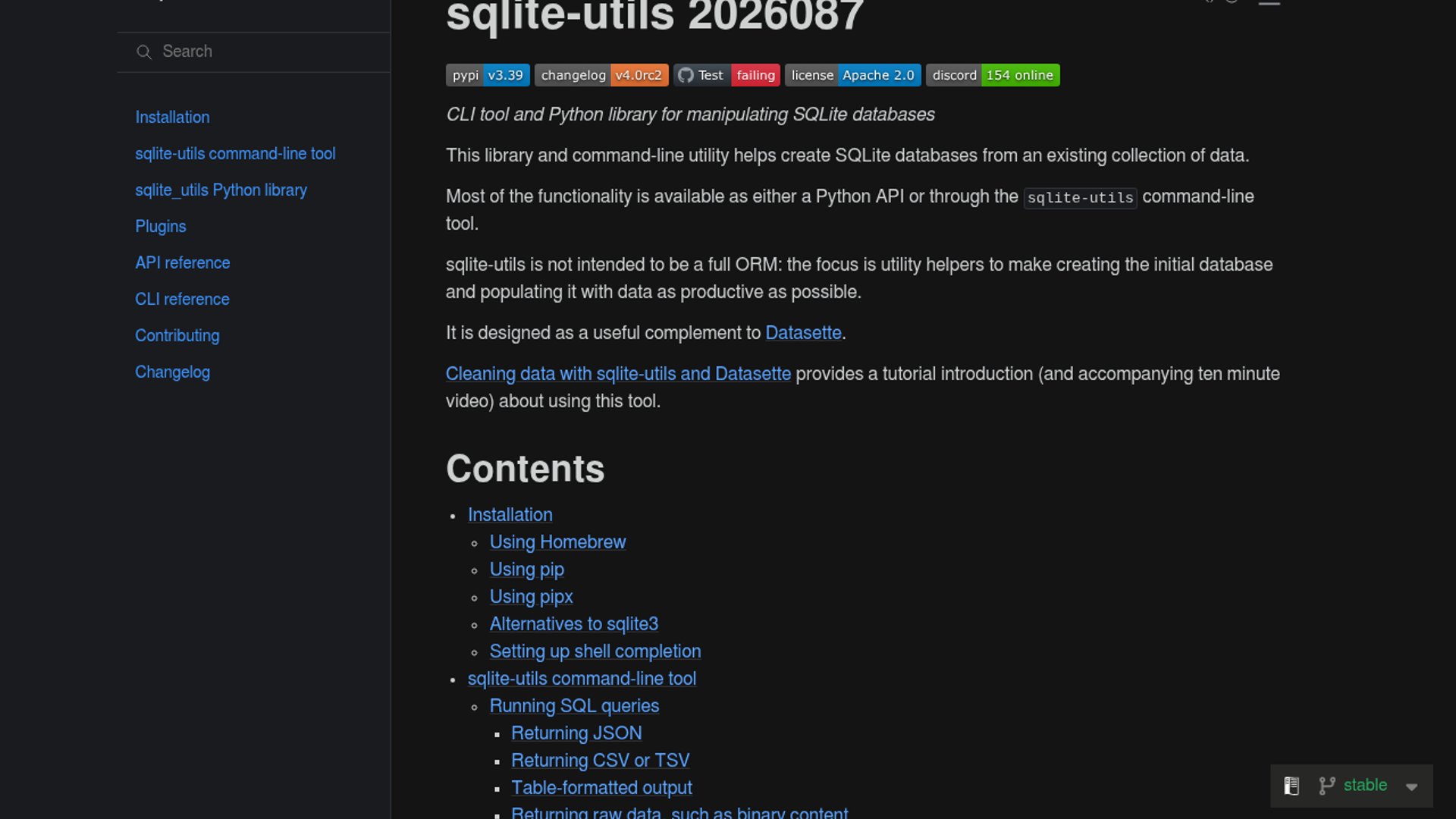Open sqlite_utils Python library in sidebar
This screenshot has height=819, width=1456.
pyautogui.click(x=221, y=190)
